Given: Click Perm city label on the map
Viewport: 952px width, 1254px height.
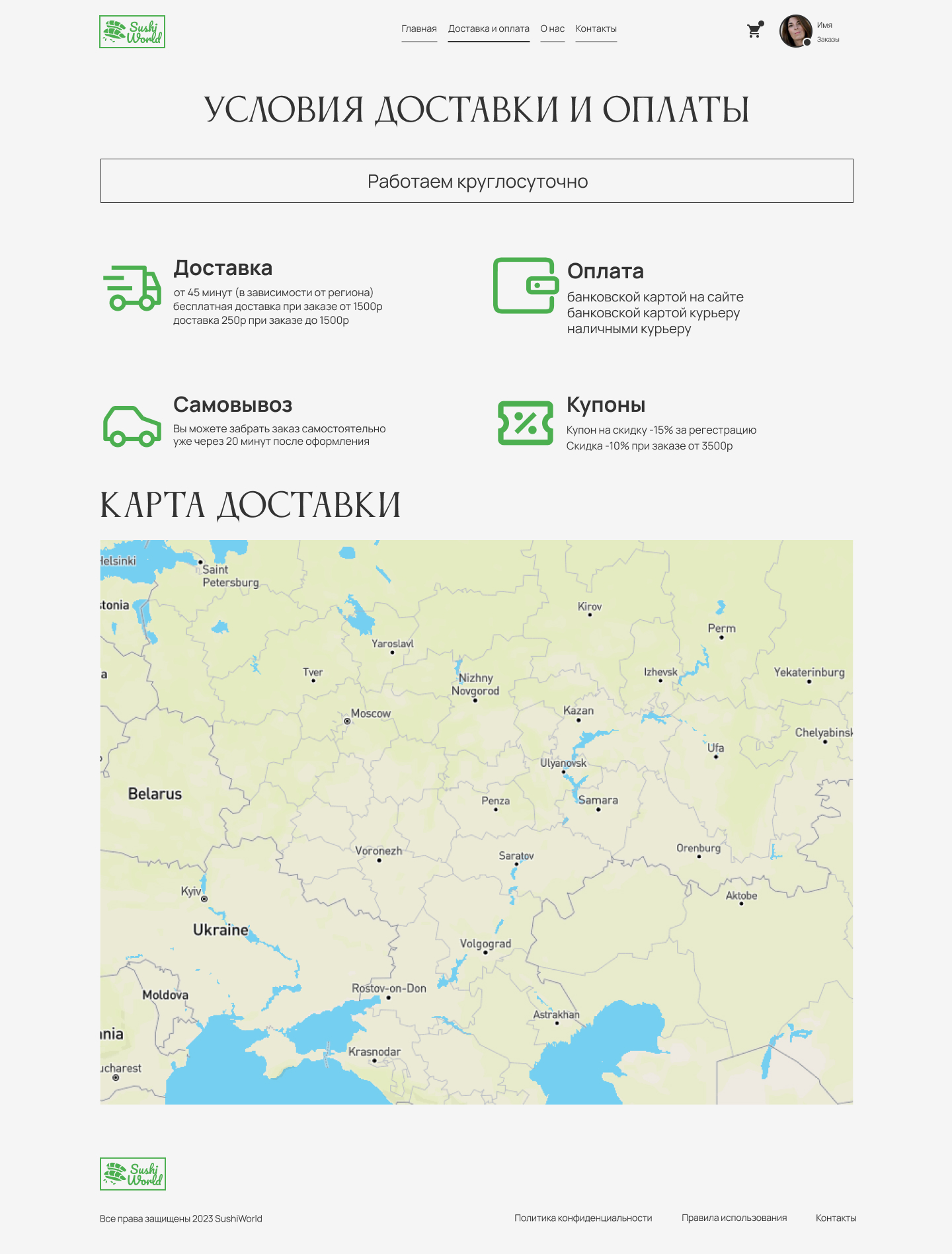Looking at the screenshot, I should coord(721,629).
